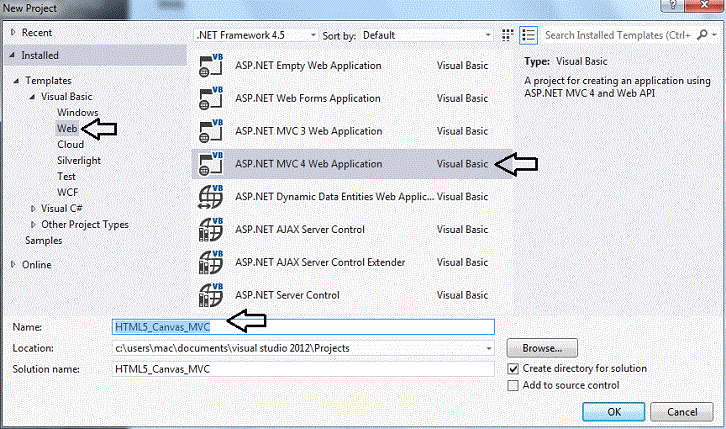Expand the Online section

coord(13,264)
